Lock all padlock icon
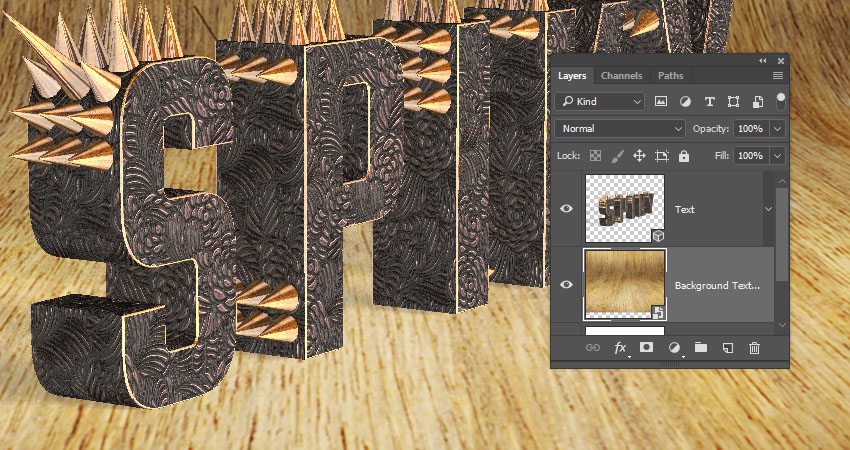Viewport: 850px width, 450px height. 684,156
